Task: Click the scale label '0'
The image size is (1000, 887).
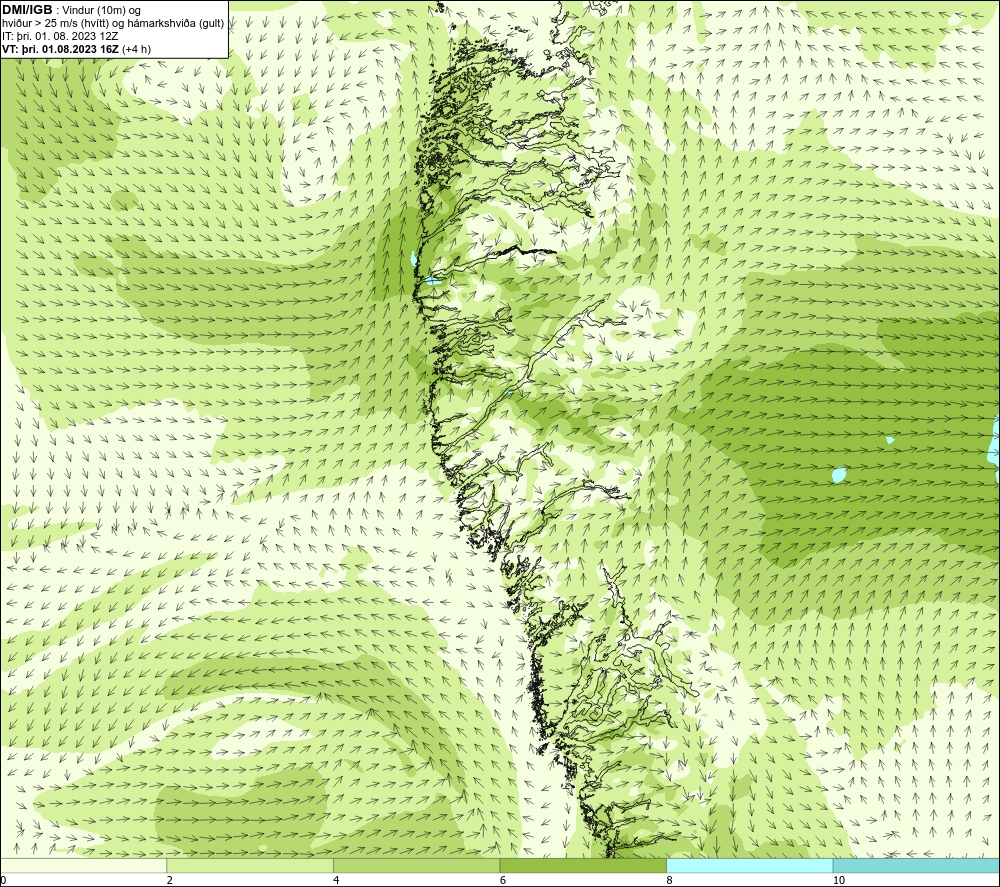Action: (x=3, y=881)
